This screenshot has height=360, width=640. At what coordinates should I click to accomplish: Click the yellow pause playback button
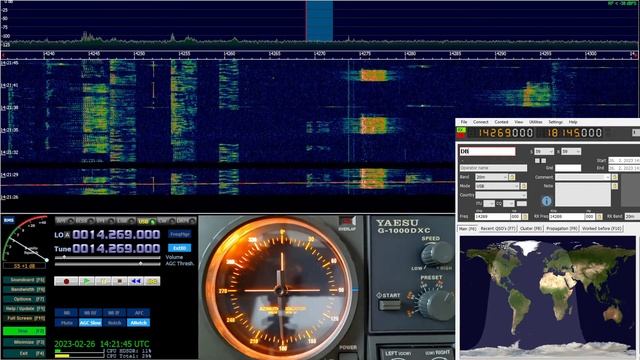pos(103,281)
